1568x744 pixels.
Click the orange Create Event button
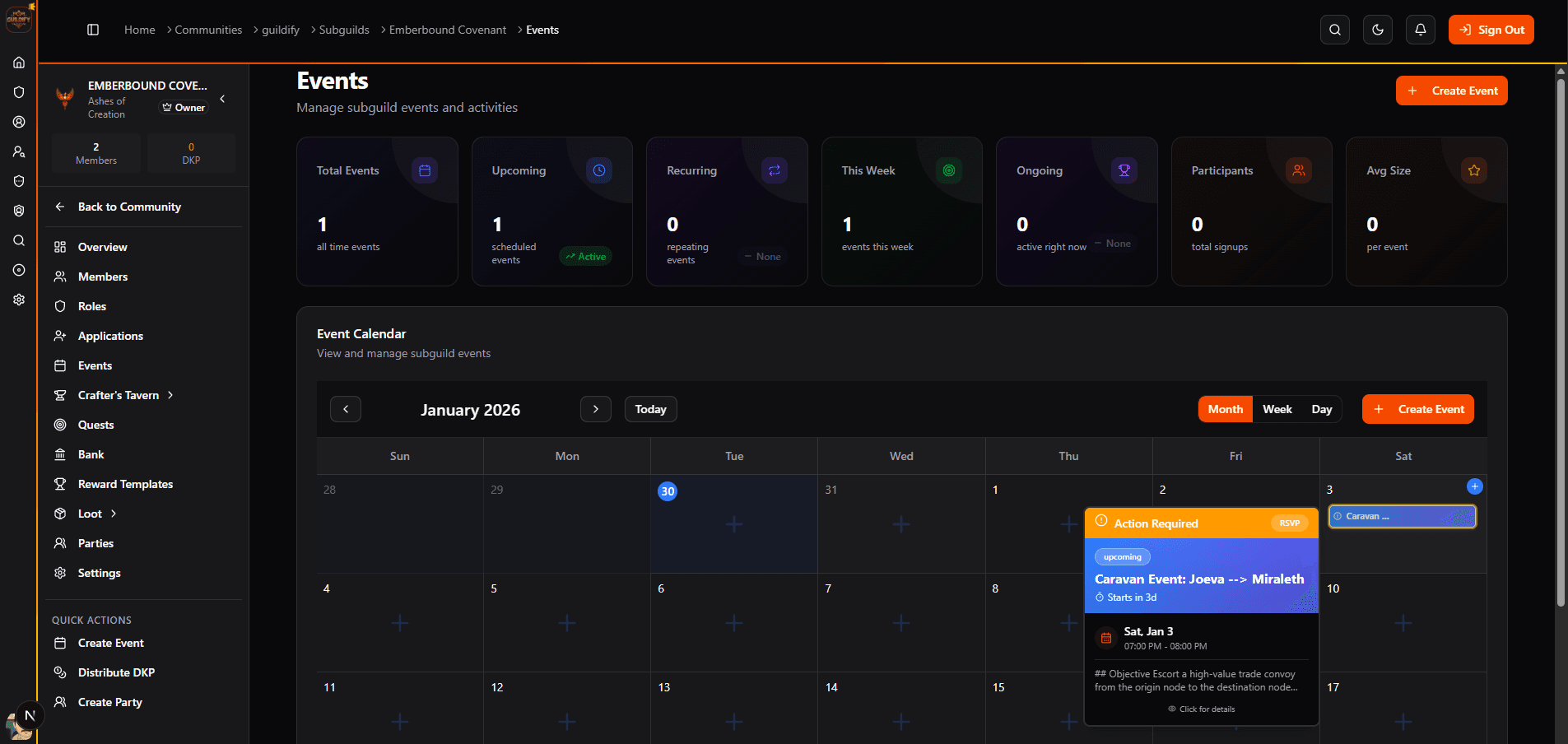point(1450,91)
